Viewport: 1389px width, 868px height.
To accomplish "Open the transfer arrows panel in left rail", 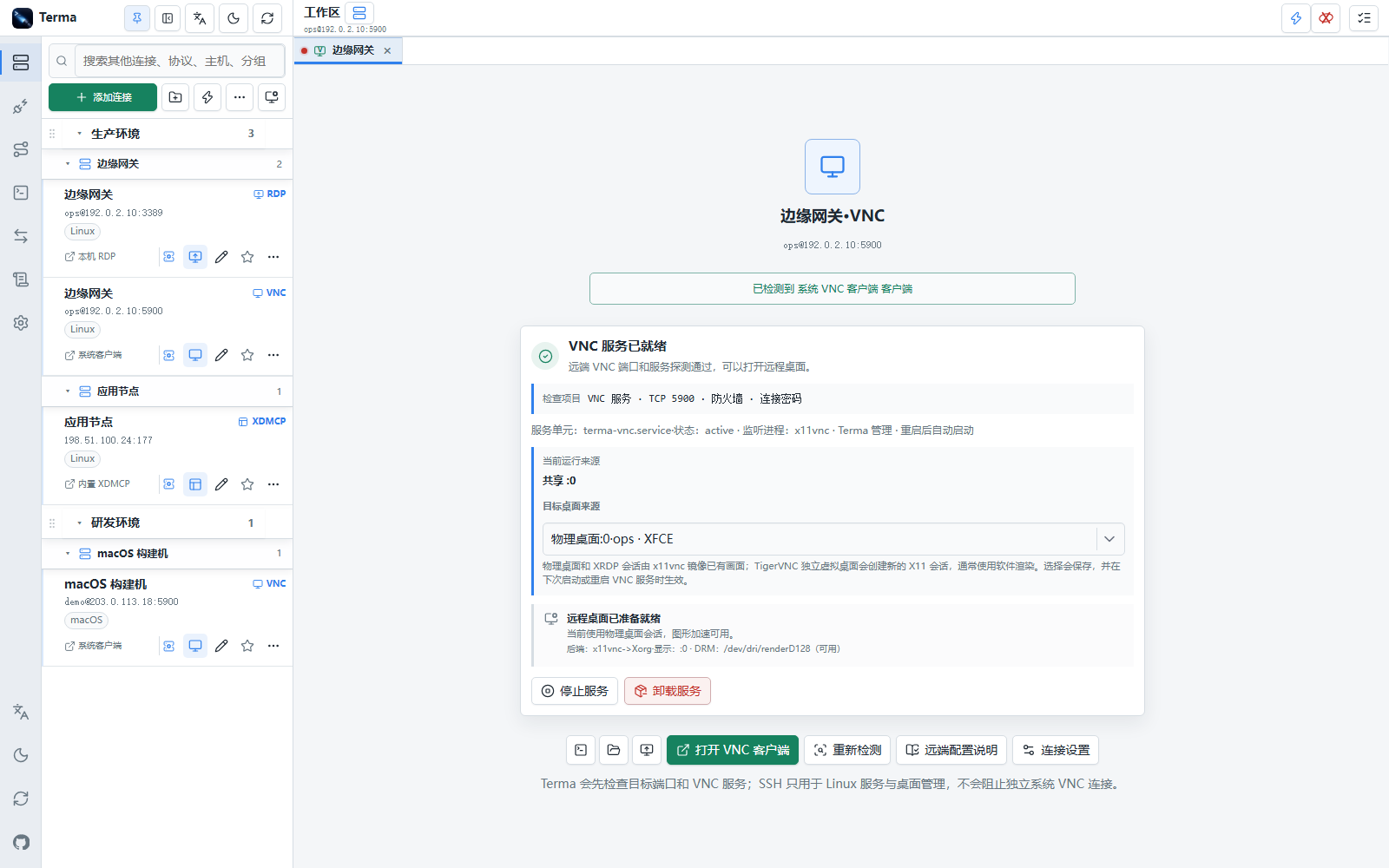I will [21, 236].
